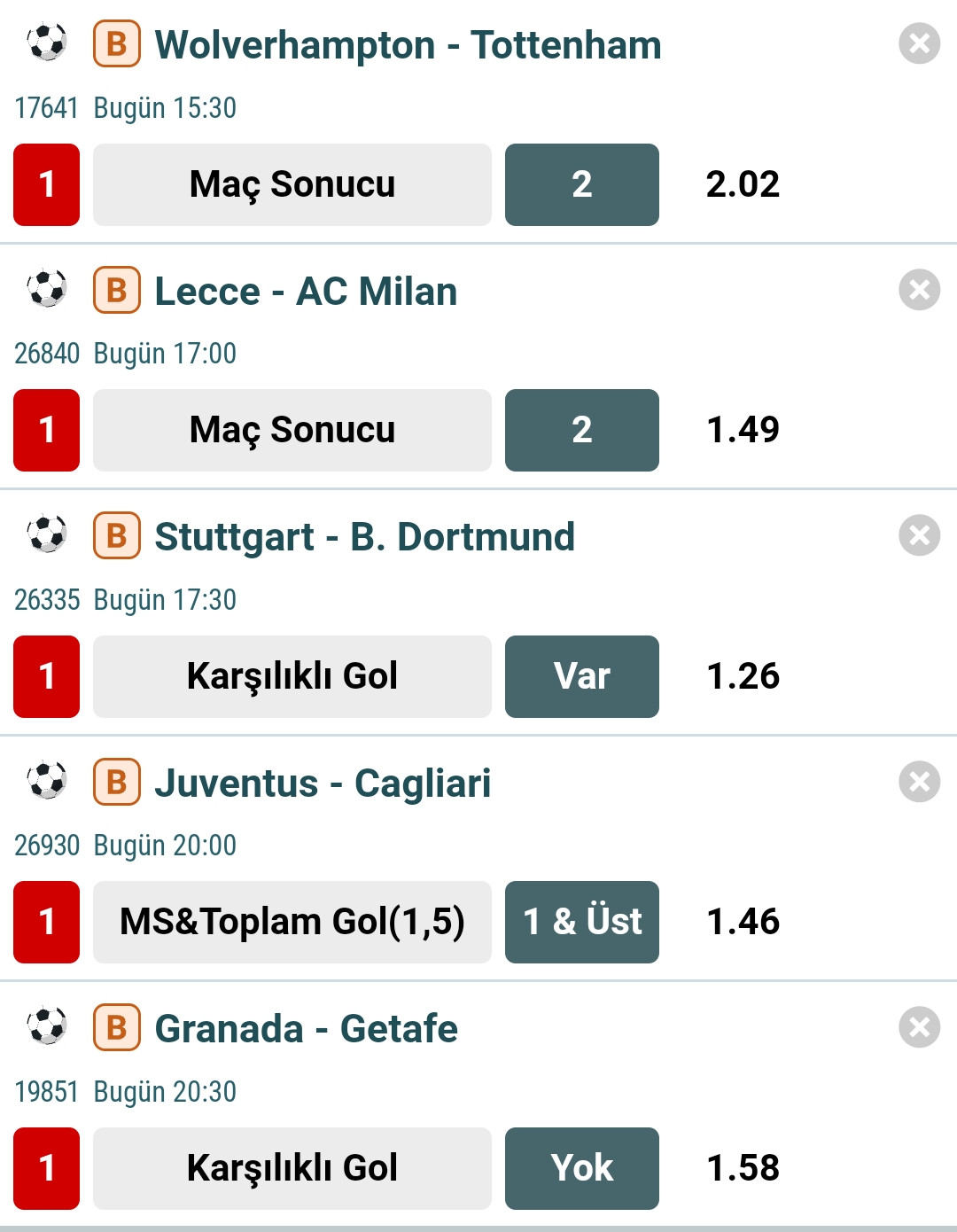This screenshot has width=957, height=1232.
Task: Click the Yok pick for Granada - Getafe
Action: [x=581, y=1168]
